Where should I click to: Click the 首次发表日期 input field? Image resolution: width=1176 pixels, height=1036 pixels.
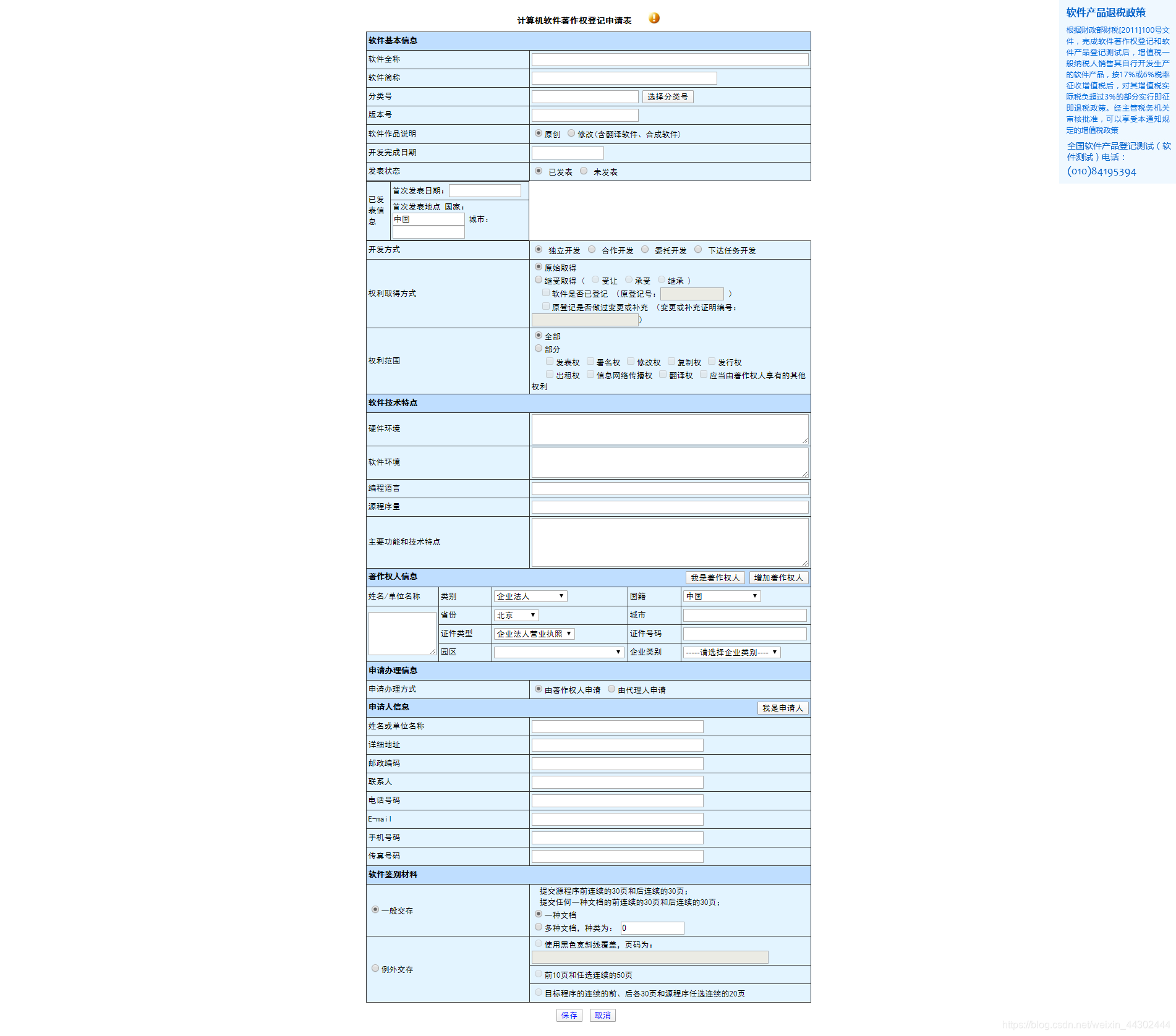485,191
